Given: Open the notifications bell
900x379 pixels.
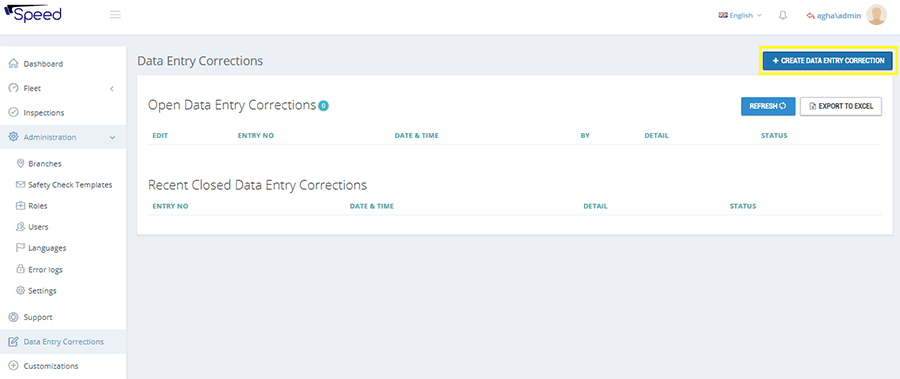Looking at the screenshot, I should point(782,16).
